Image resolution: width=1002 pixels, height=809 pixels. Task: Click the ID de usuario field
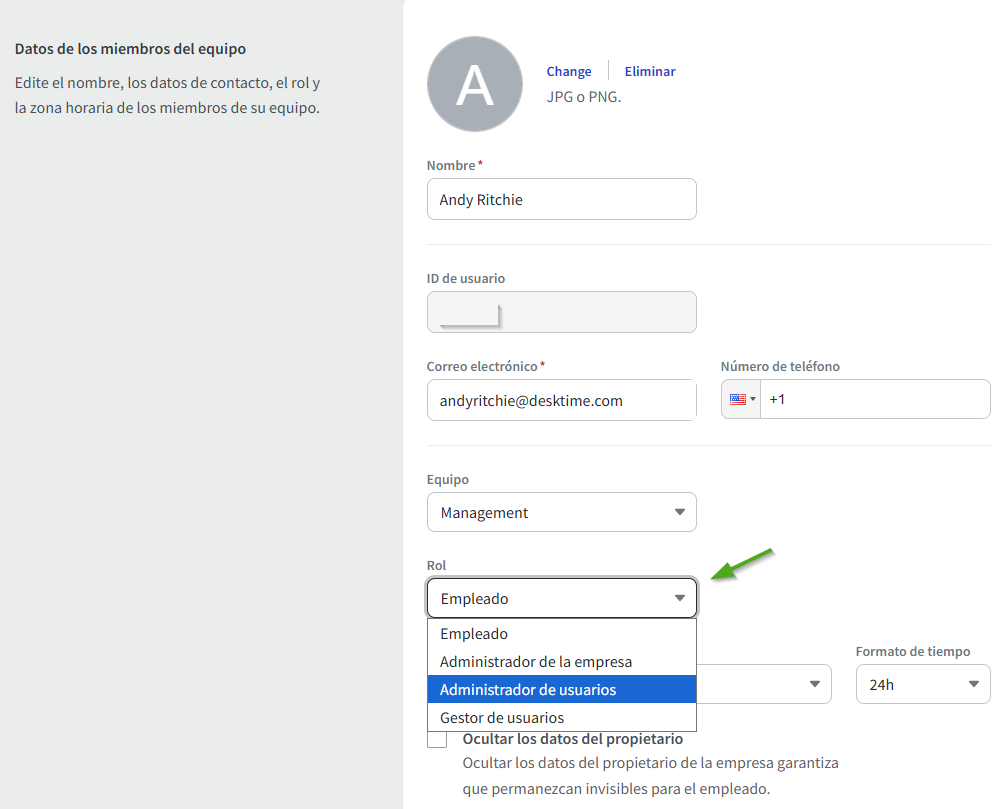click(x=560, y=312)
